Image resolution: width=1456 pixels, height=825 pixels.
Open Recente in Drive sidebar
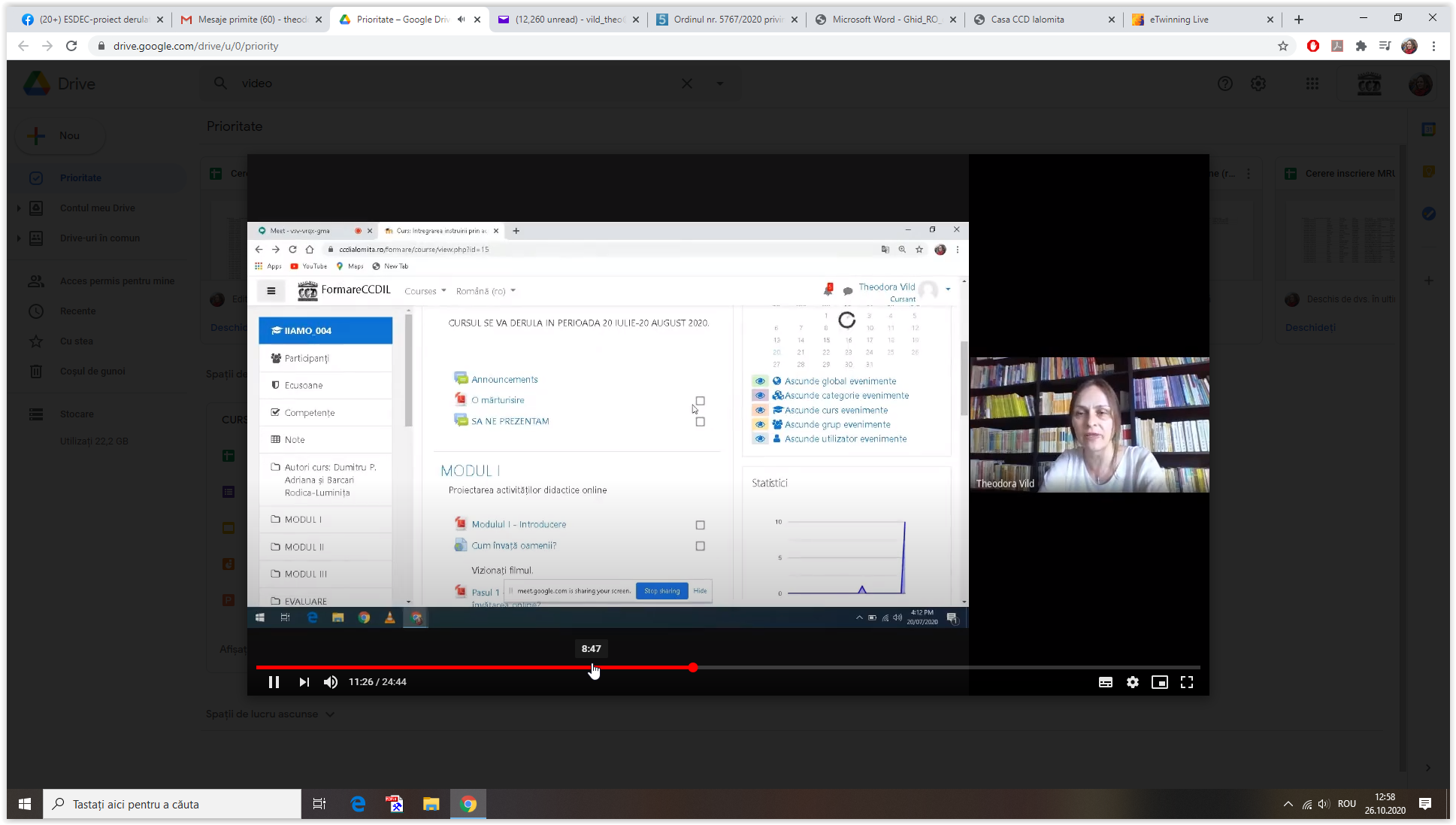tap(98, 311)
